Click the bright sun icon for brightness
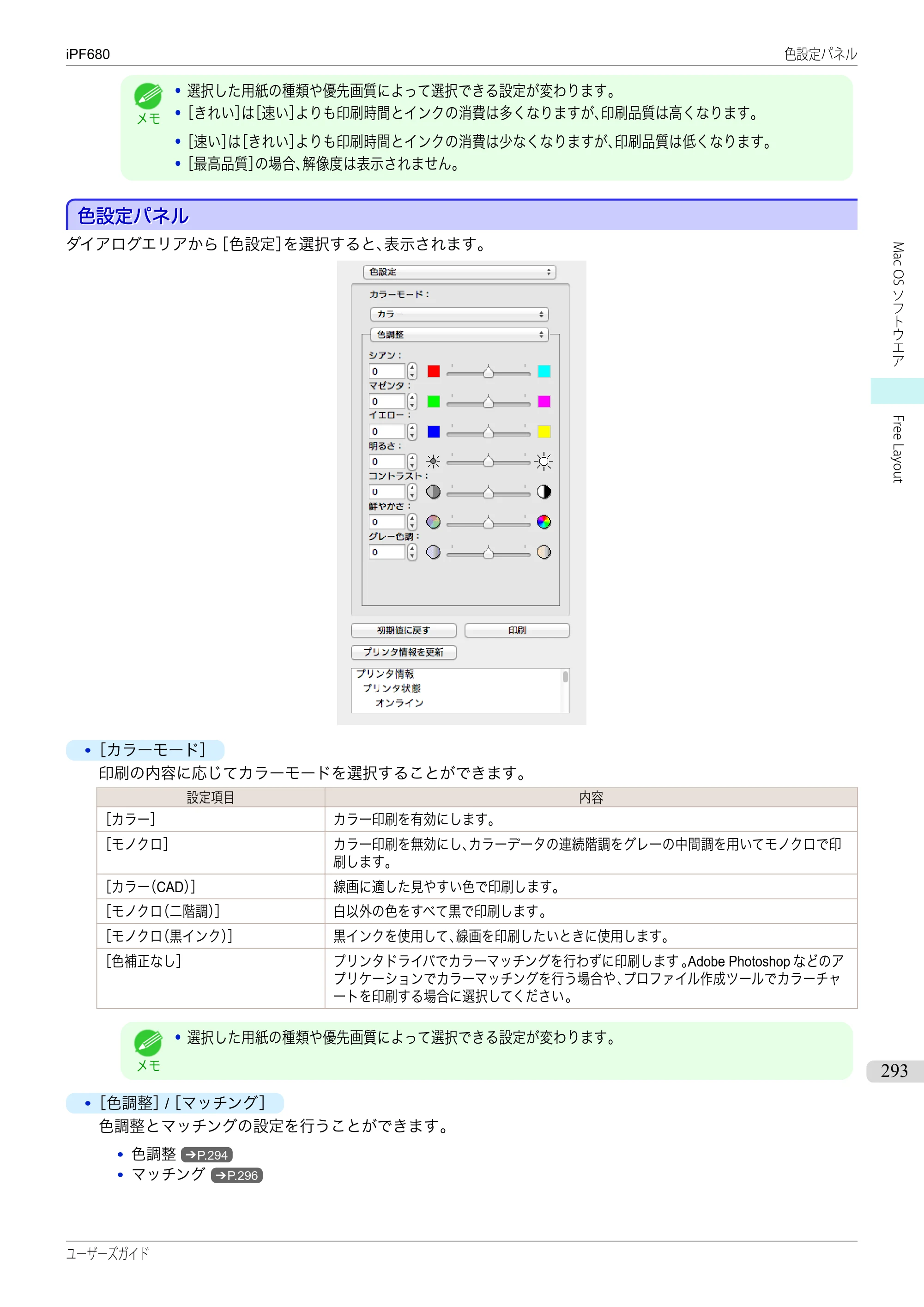 (x=544, y=462)
